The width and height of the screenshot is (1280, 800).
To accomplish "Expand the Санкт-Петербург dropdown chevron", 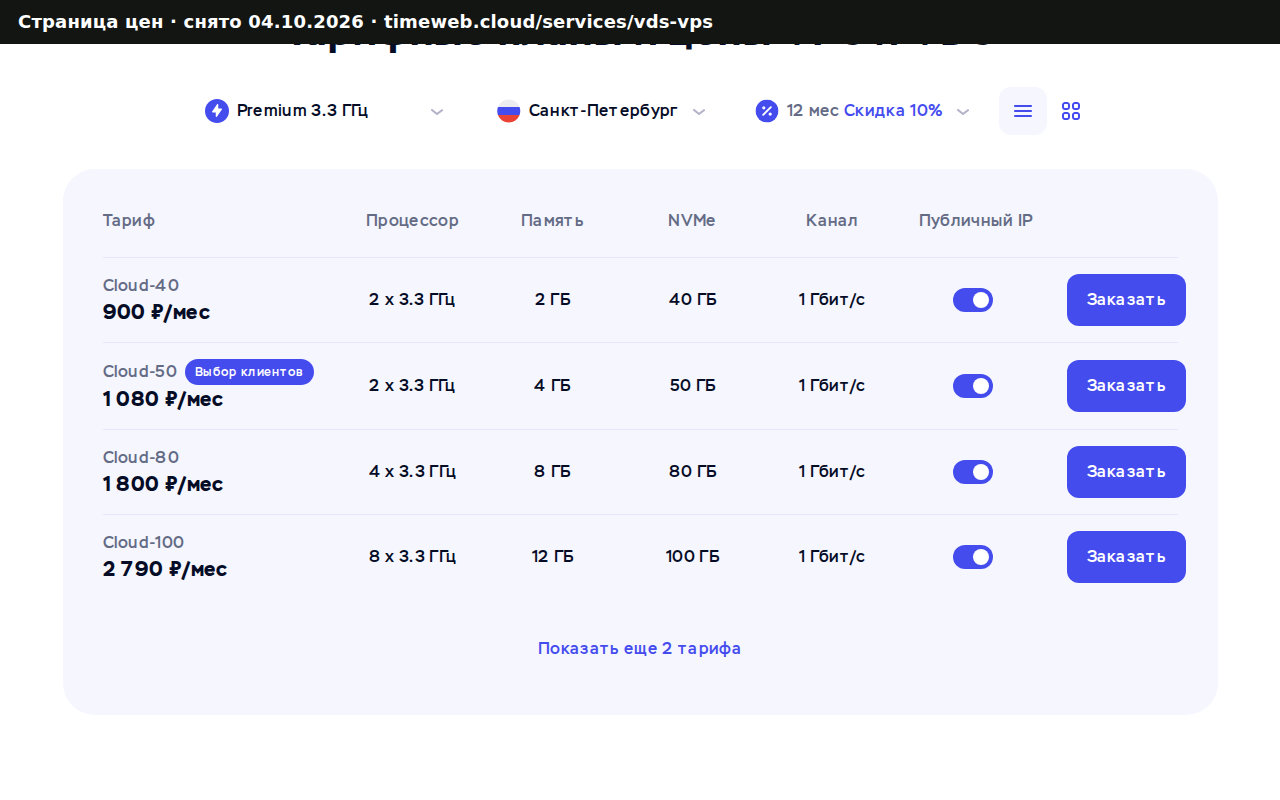I will (x=699, y=112).
